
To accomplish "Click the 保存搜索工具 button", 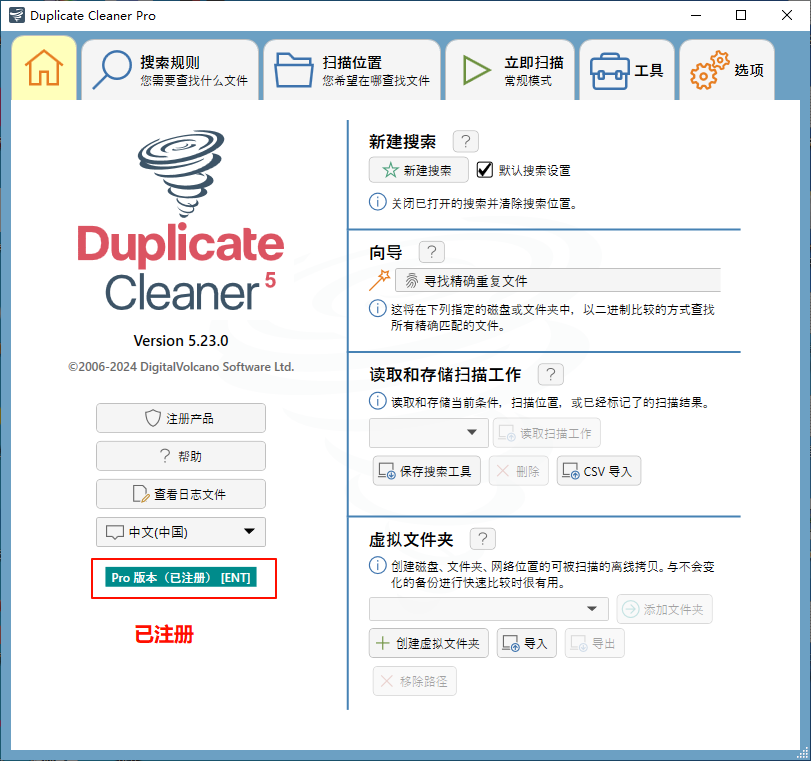I will (x=427, y=471).
